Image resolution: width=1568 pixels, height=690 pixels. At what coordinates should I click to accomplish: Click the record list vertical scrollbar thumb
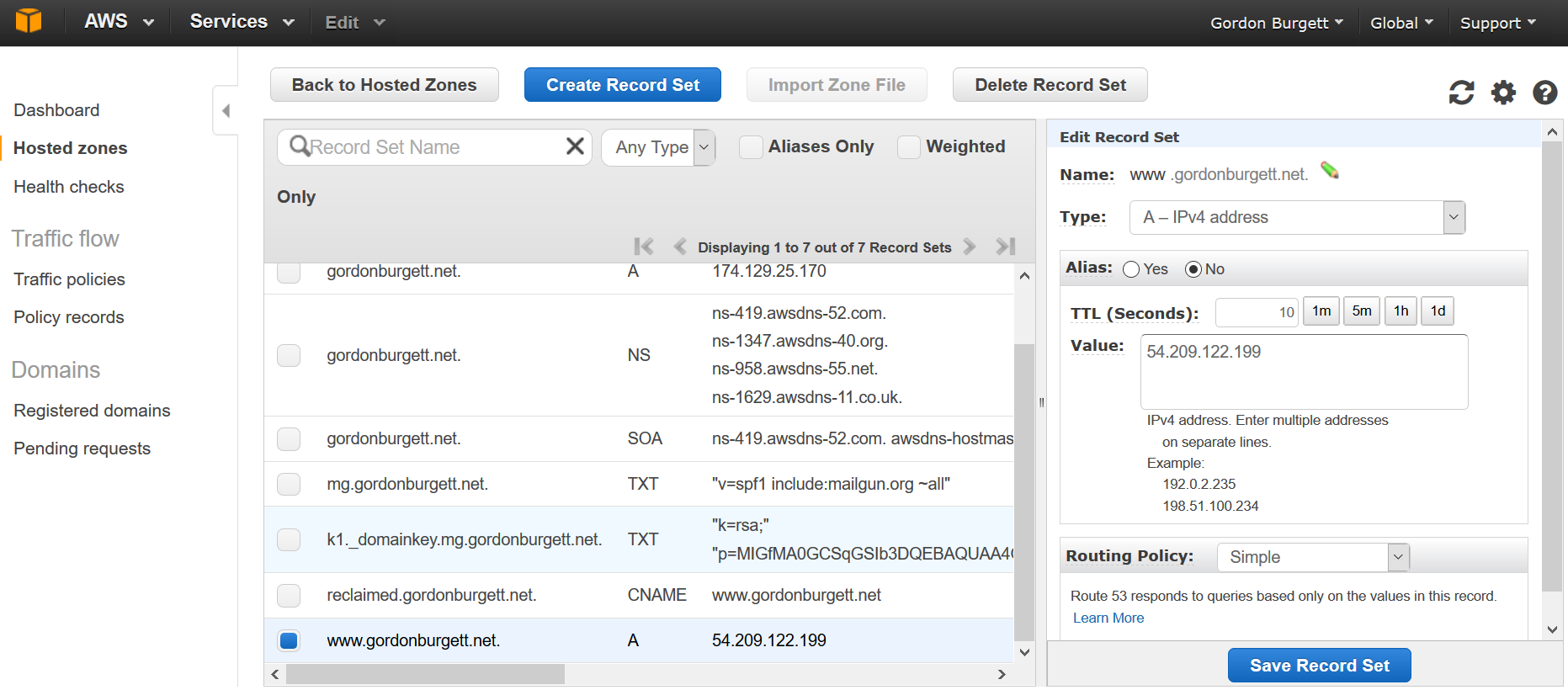pos(1024,492)
